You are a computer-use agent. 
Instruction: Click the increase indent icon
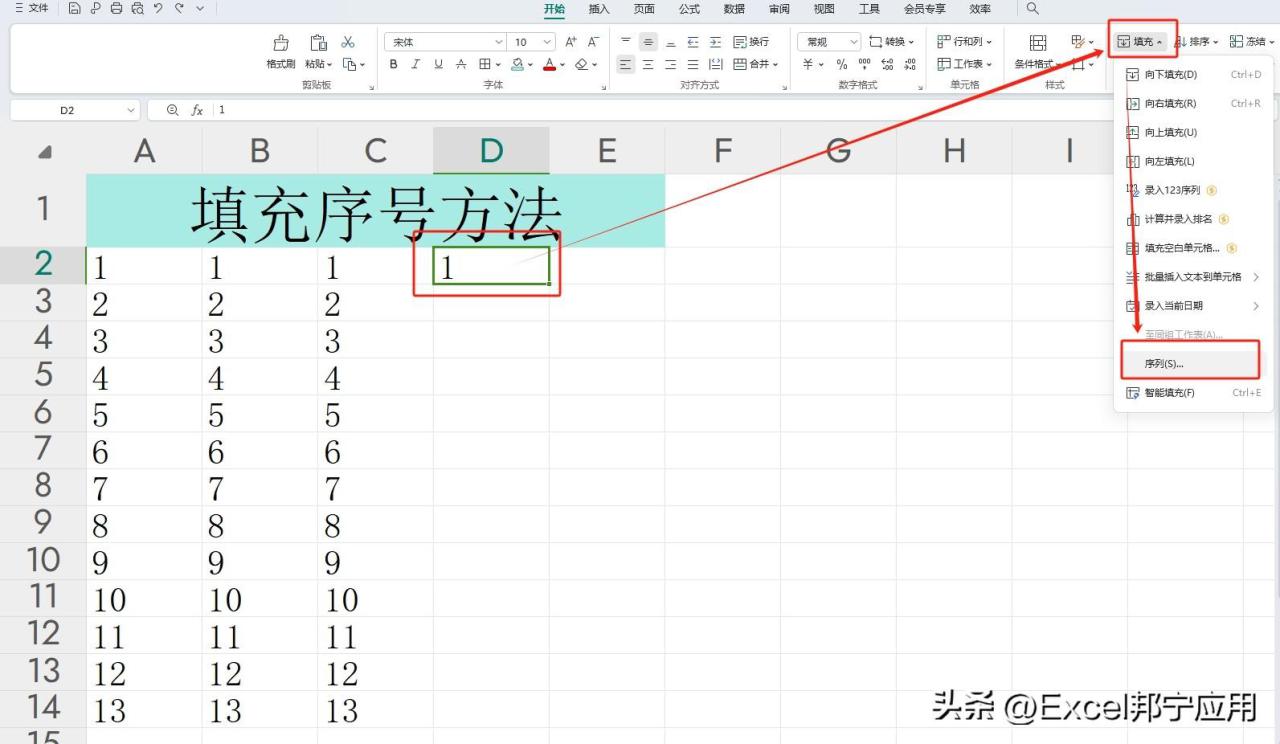[715, 42]
